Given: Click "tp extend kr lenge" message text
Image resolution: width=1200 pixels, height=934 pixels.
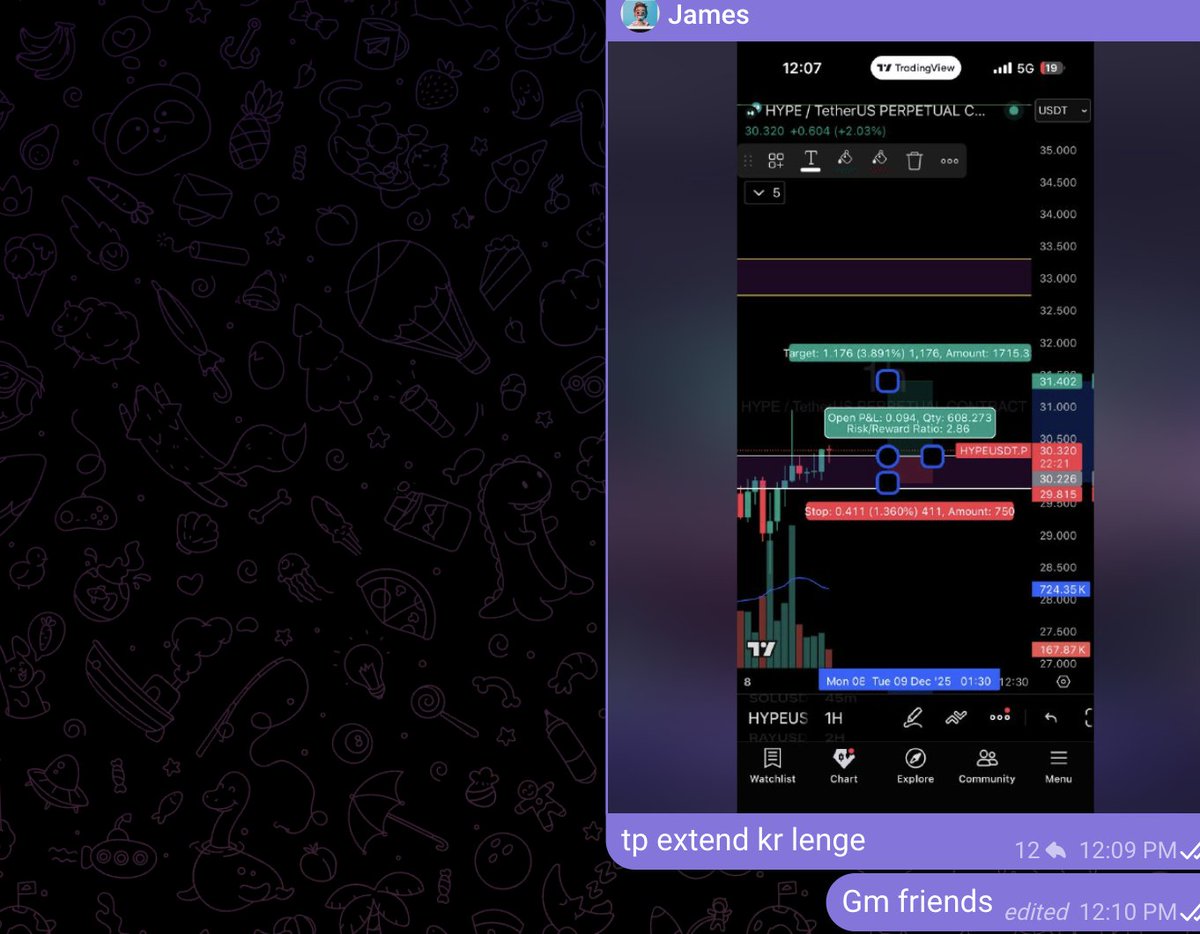Looking at the screenshot, I should [743, 840].
